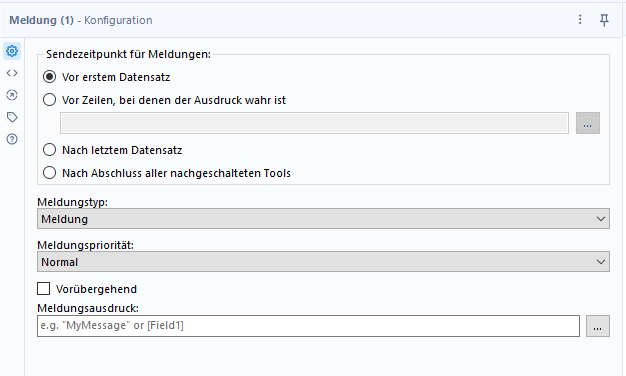Open the Navigation arrow icon in sidebar
The width and height of the screenshot is (626, 376).
[x=12, y=95]
